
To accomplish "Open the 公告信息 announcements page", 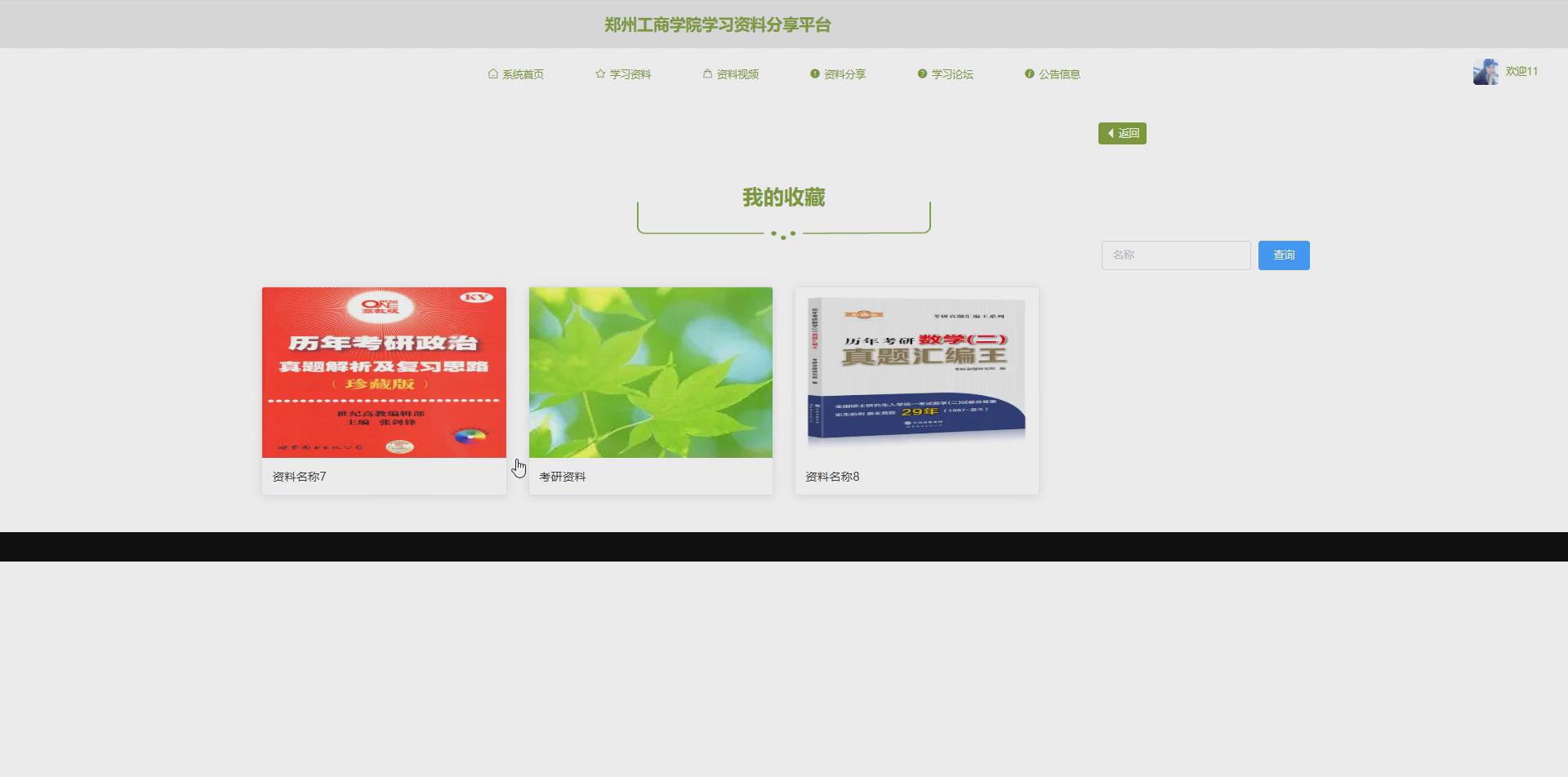I will (x=1059, y=73).
